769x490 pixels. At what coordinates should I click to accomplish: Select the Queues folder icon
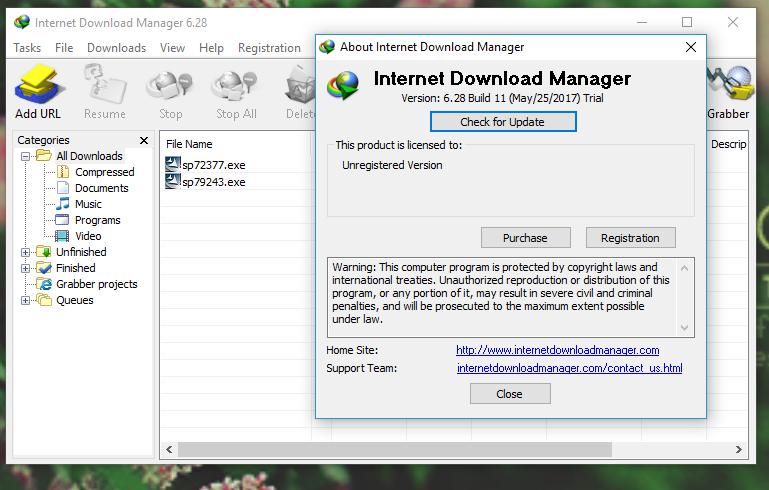[44, 300]
